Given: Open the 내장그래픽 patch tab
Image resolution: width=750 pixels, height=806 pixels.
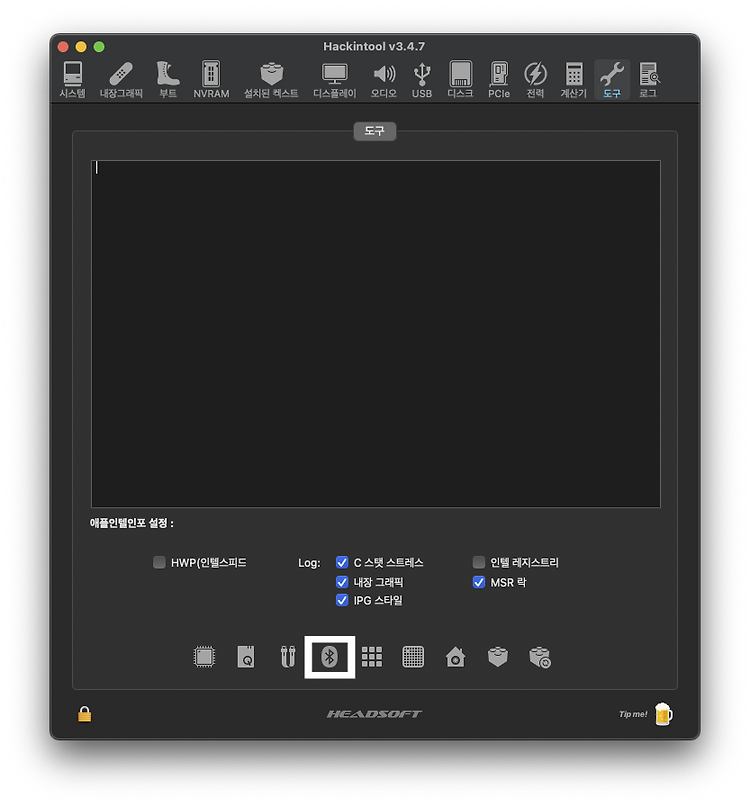Looking at the screenshot, I should pyautogui.click(x=121, y=80).
